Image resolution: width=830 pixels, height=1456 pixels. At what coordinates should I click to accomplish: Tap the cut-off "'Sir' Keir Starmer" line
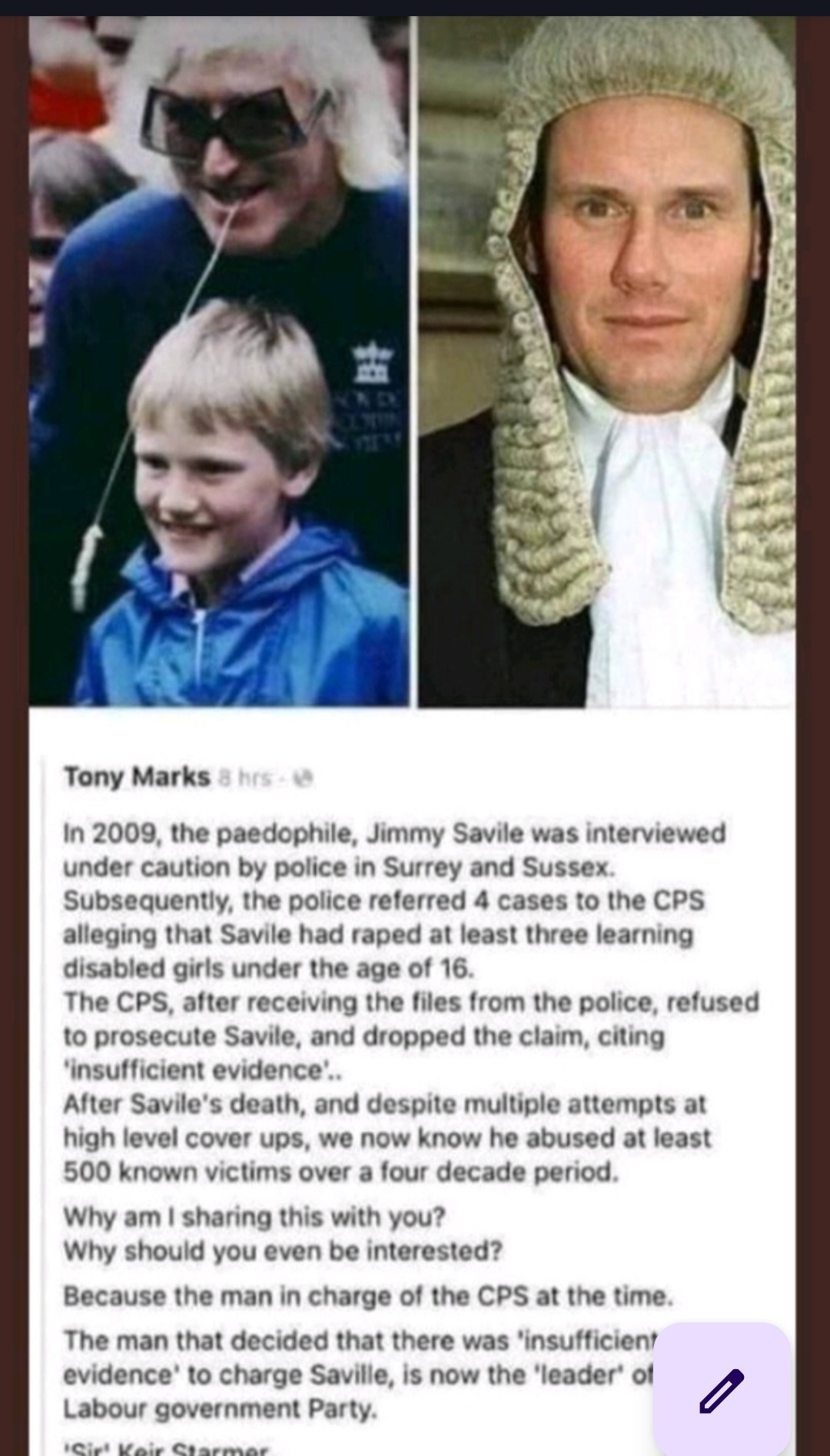(165, 1448)
